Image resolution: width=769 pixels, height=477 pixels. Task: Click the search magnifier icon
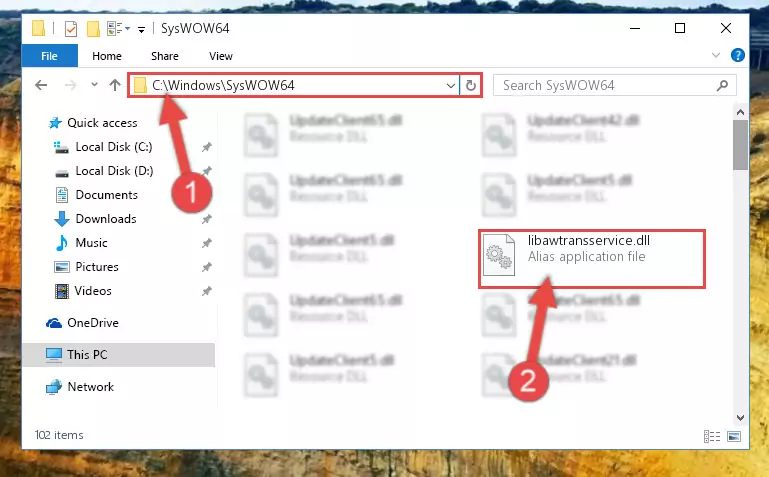(x=722, y=86)
